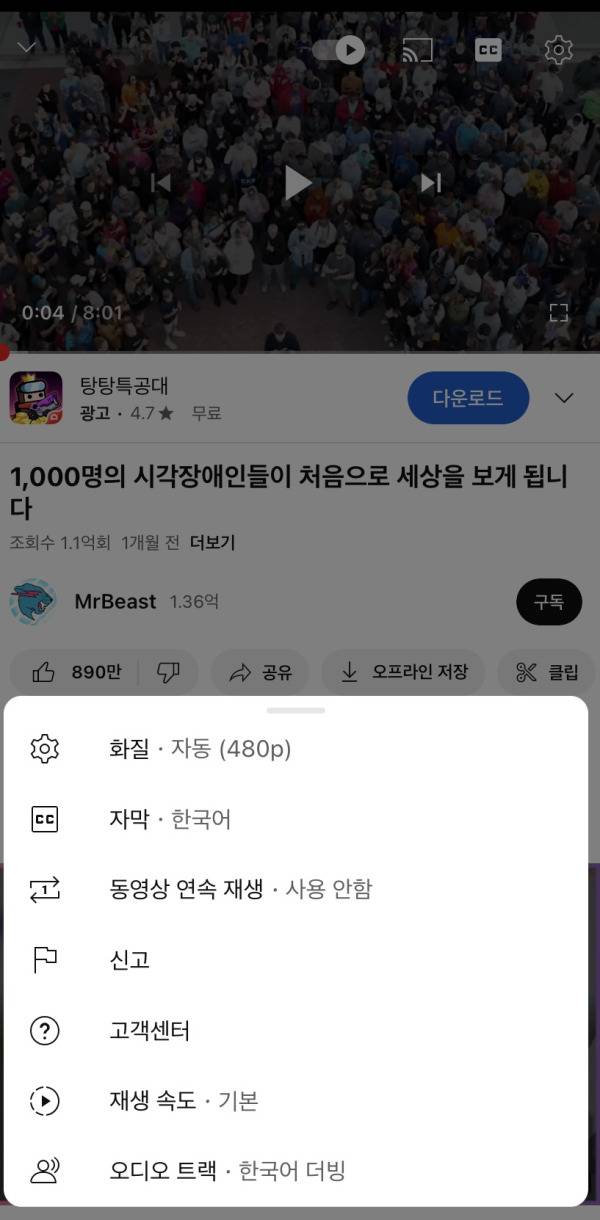Play the video with the center play button
600x1220 pixels.
coord(298,183)
